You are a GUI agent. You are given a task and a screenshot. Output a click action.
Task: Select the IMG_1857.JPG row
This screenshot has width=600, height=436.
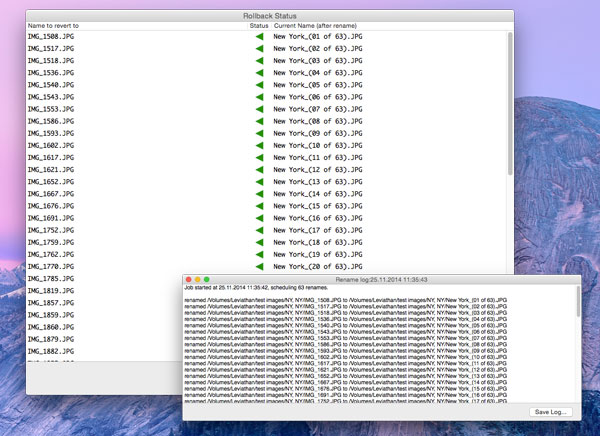[x=51, y=303]
